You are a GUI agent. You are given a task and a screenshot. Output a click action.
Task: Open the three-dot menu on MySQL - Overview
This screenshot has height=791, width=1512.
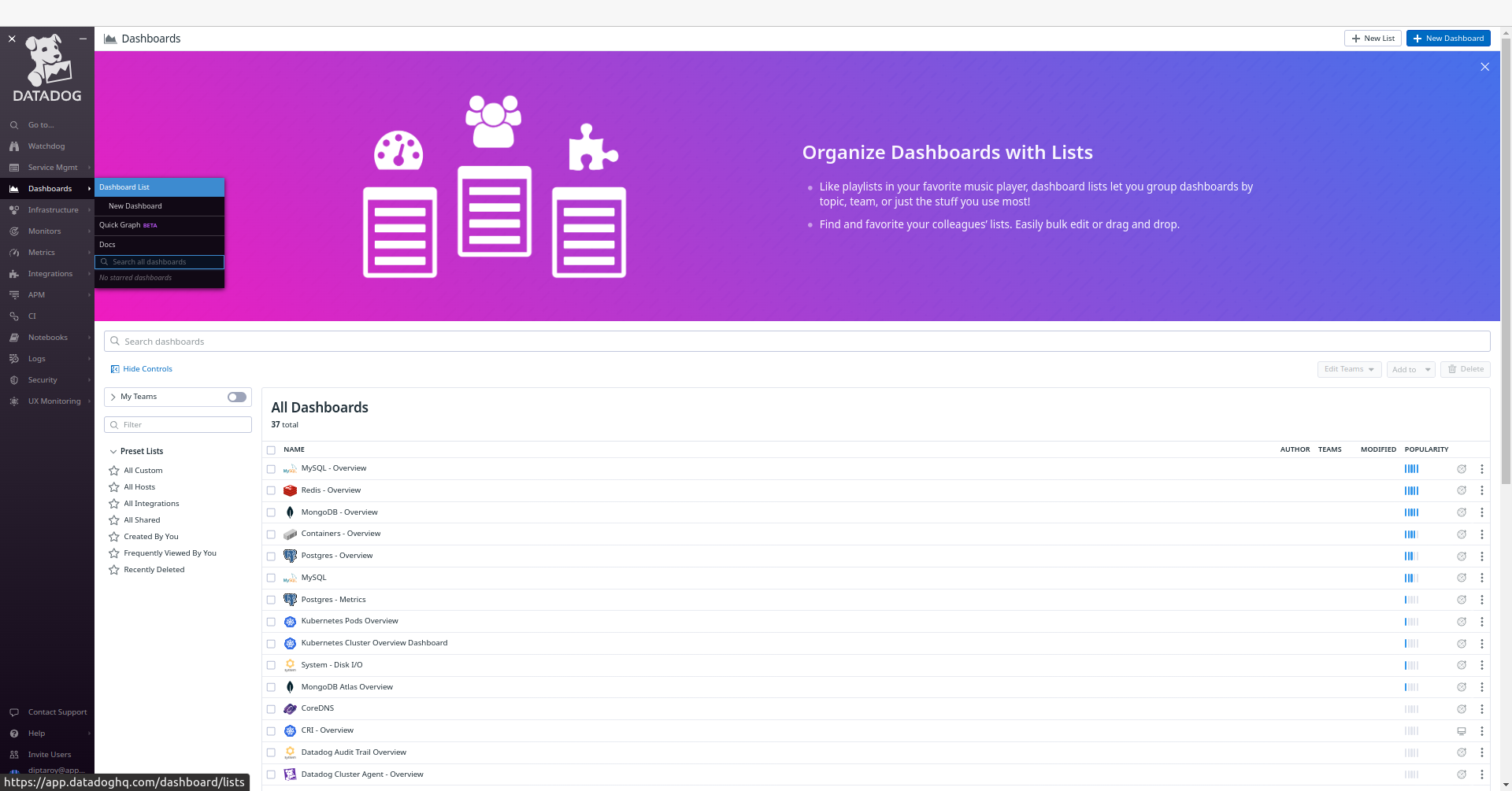pyautogui.click(x=1482, y=469)
